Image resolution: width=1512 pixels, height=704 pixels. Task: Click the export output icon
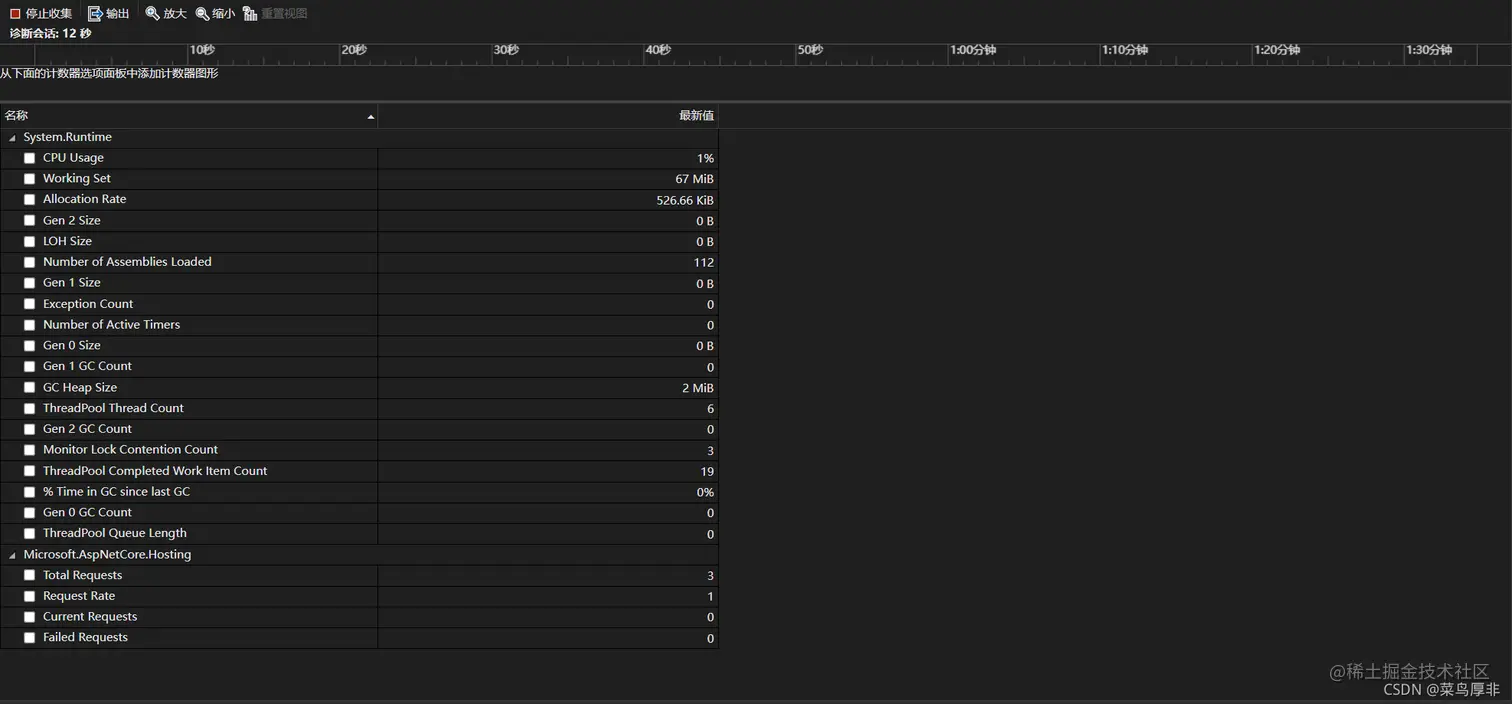95,13
